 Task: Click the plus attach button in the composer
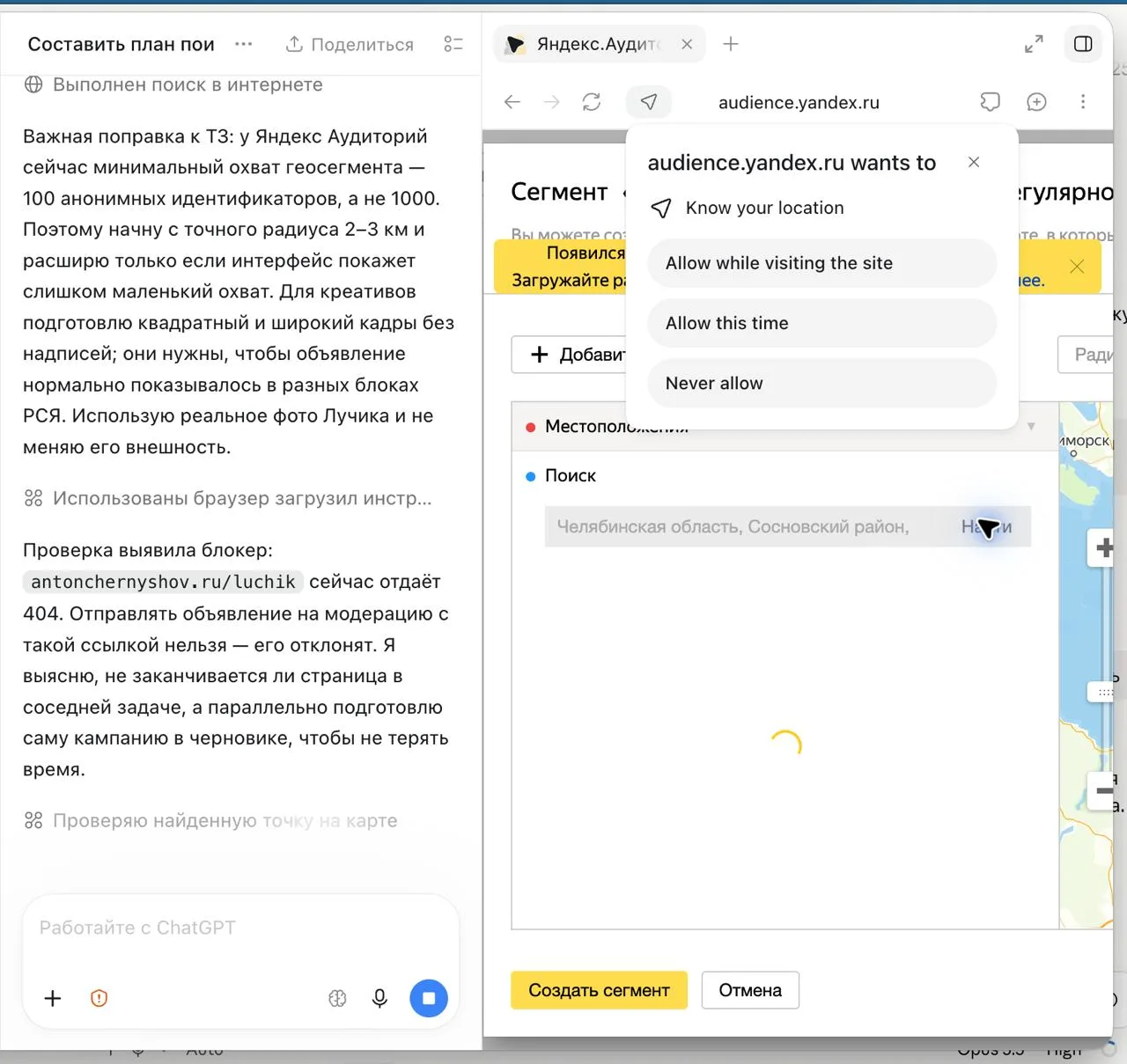coord(53,998)
